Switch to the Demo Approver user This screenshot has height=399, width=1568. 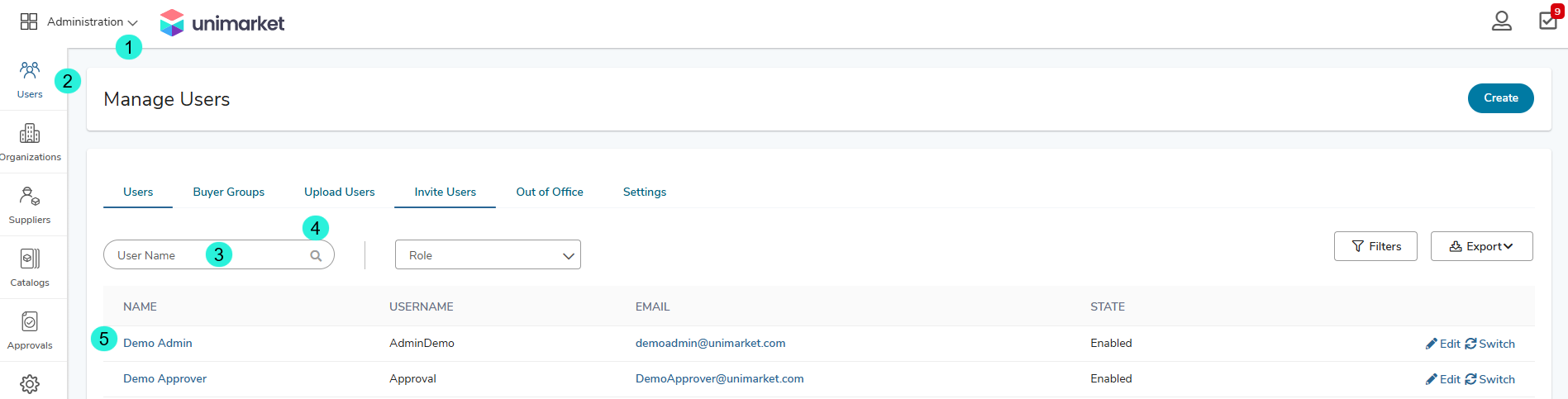click(x=1489, y=379)
